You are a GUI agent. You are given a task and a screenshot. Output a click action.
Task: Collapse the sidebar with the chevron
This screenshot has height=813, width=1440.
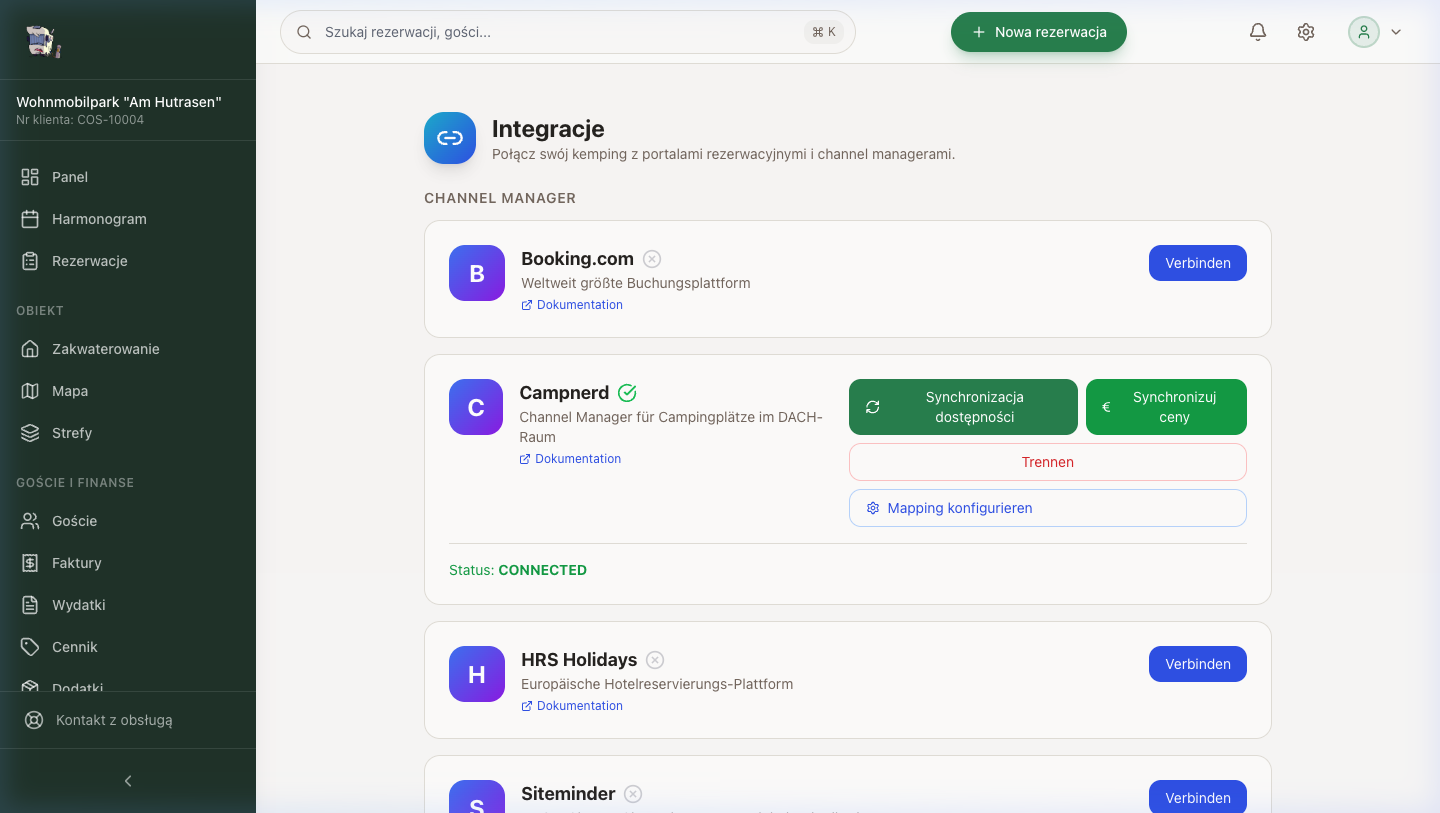(128, 781)
